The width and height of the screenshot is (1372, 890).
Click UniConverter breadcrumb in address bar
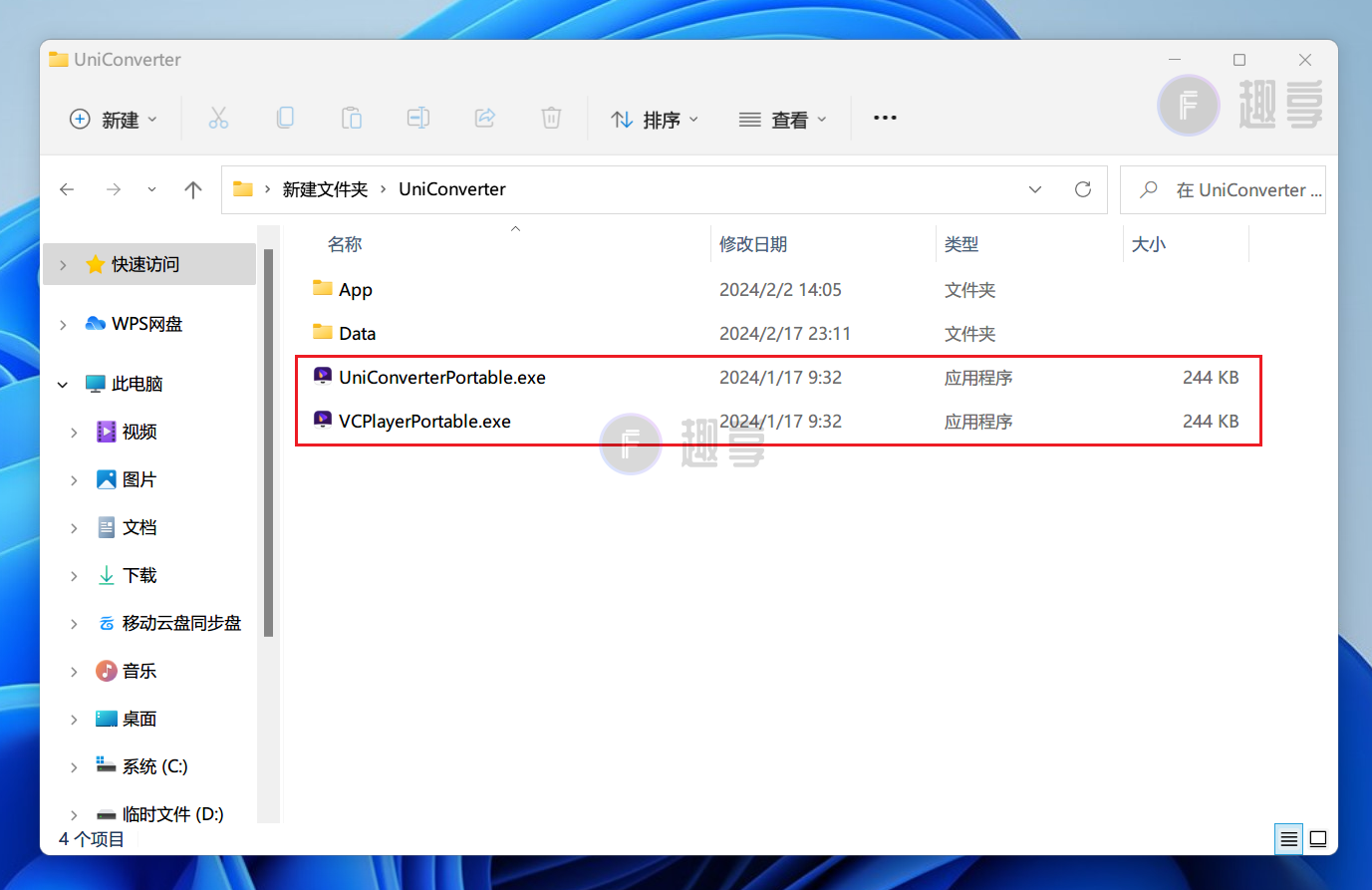point(452,189)
